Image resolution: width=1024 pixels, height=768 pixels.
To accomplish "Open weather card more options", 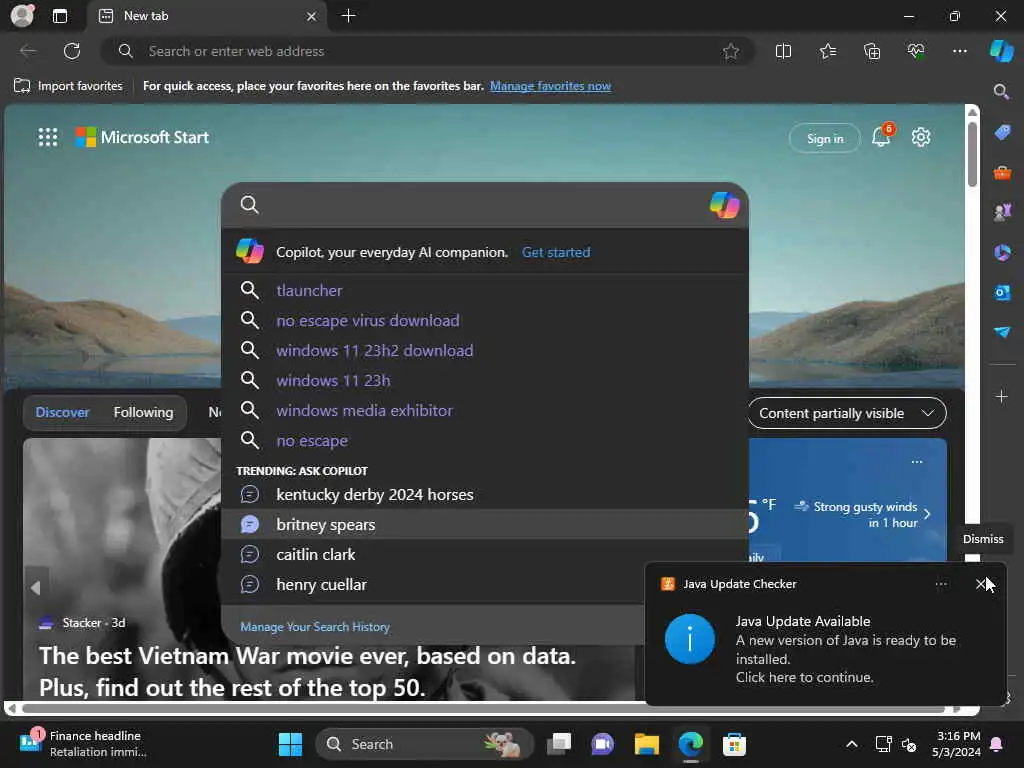I will (917, 462).
